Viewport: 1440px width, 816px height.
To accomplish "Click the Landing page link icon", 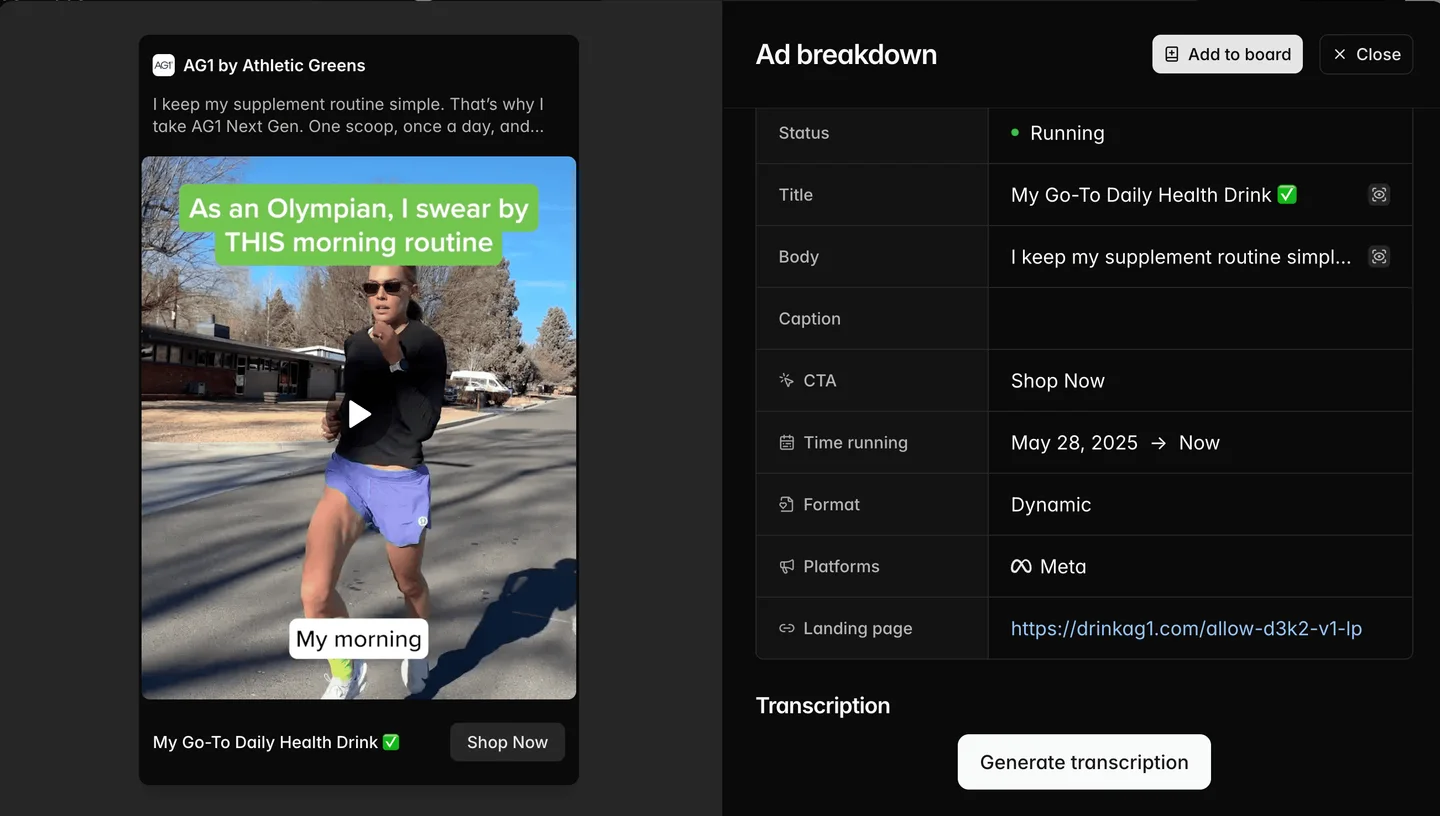I will pos(786,628).
